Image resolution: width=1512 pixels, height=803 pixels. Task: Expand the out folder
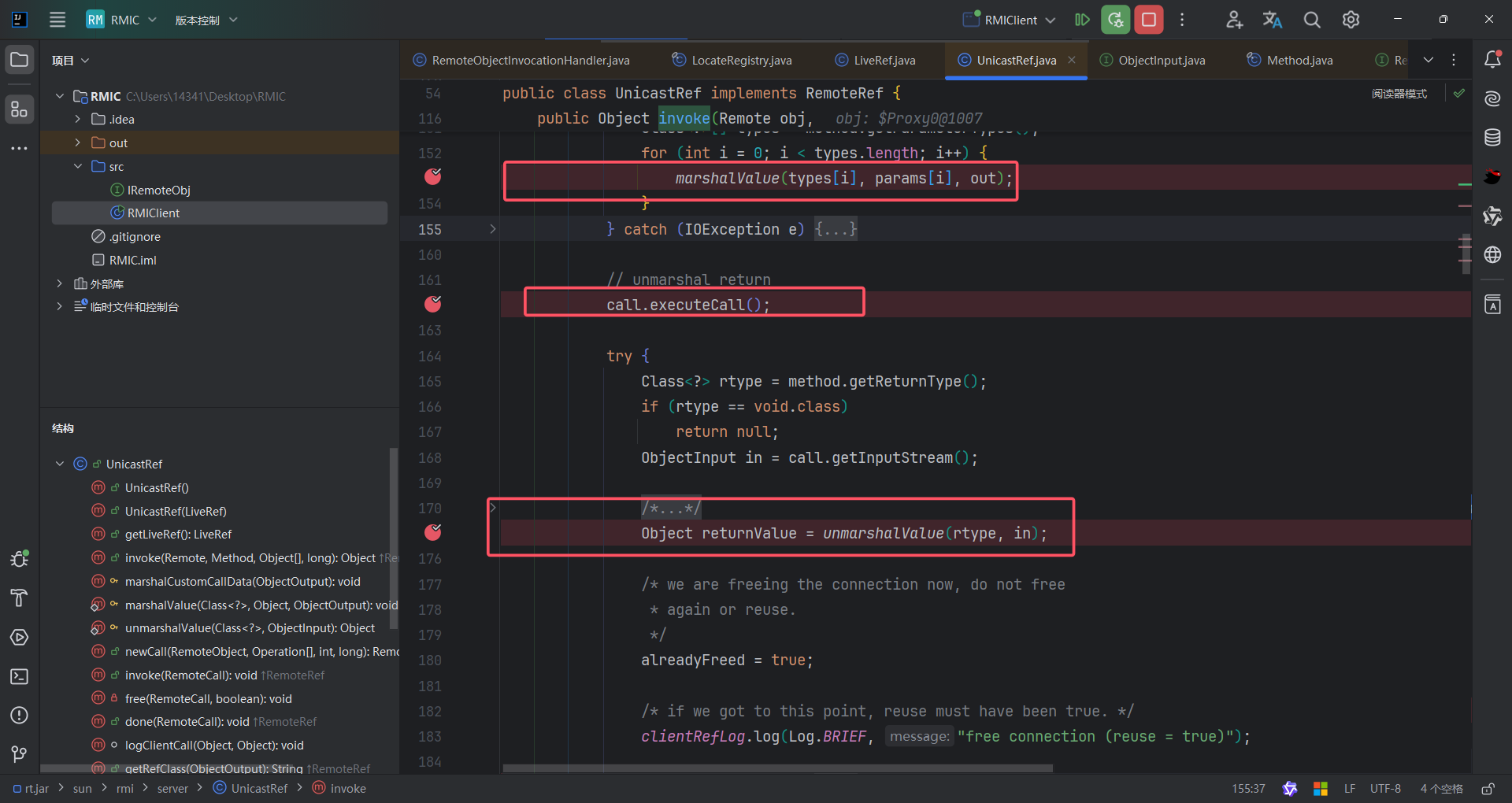(x=77, y=142)
